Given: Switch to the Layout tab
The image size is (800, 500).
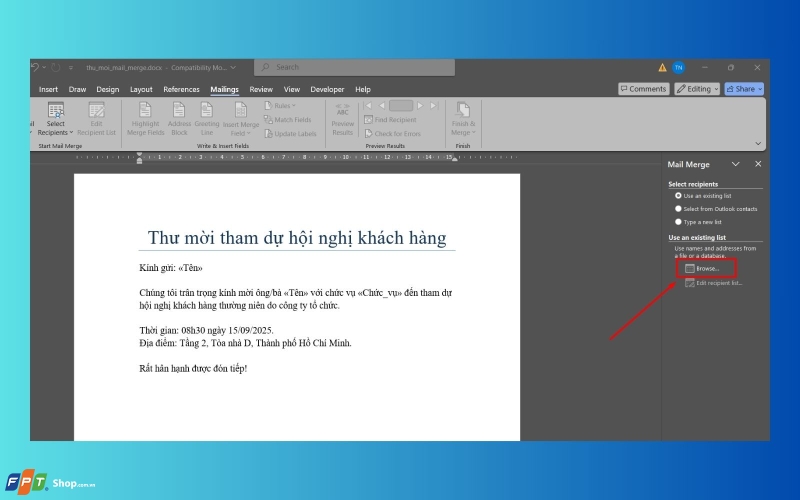Looking at the screenshot, I should [x=141, y=89].
